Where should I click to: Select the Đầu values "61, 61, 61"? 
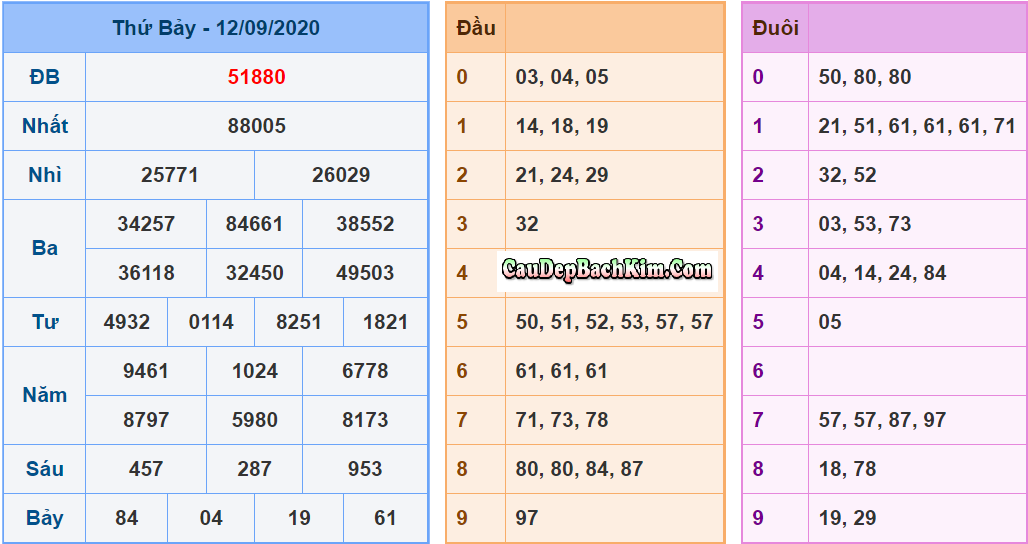point(562,371)
